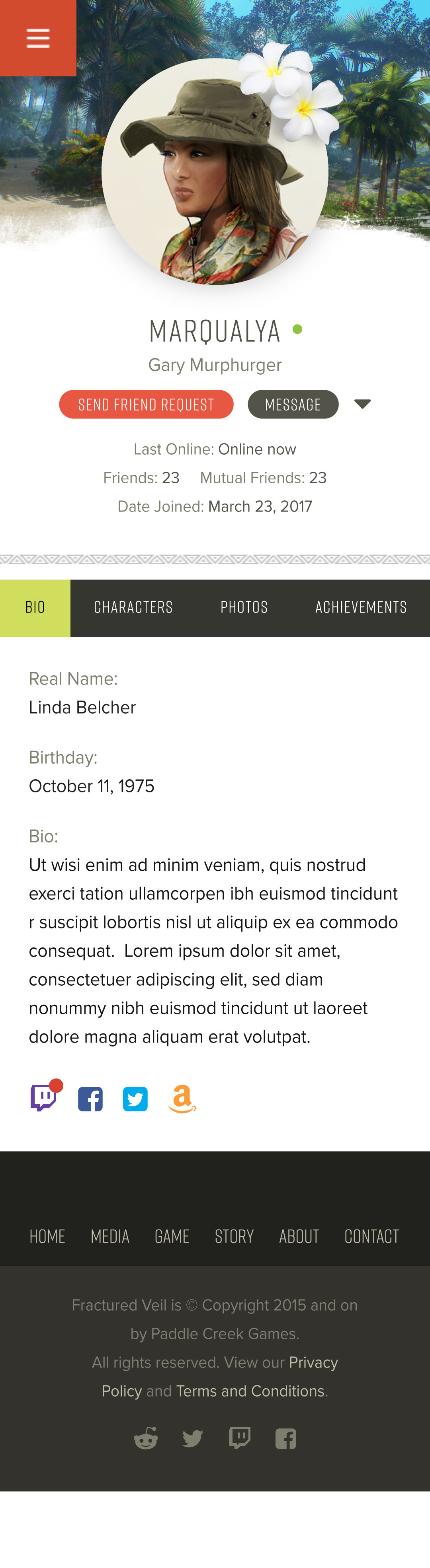Open the hamburger menu

coord(38,38)
